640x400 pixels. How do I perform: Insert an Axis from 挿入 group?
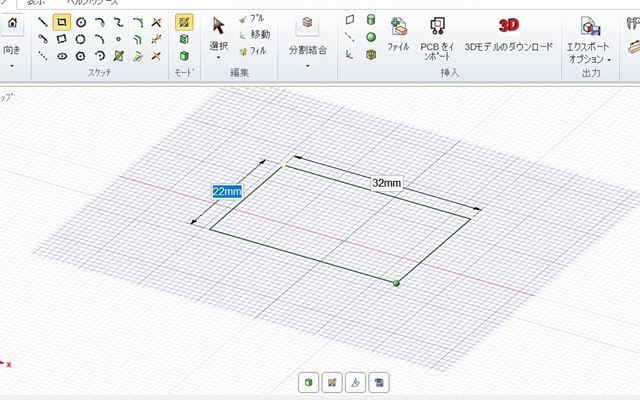pos(349,37)
